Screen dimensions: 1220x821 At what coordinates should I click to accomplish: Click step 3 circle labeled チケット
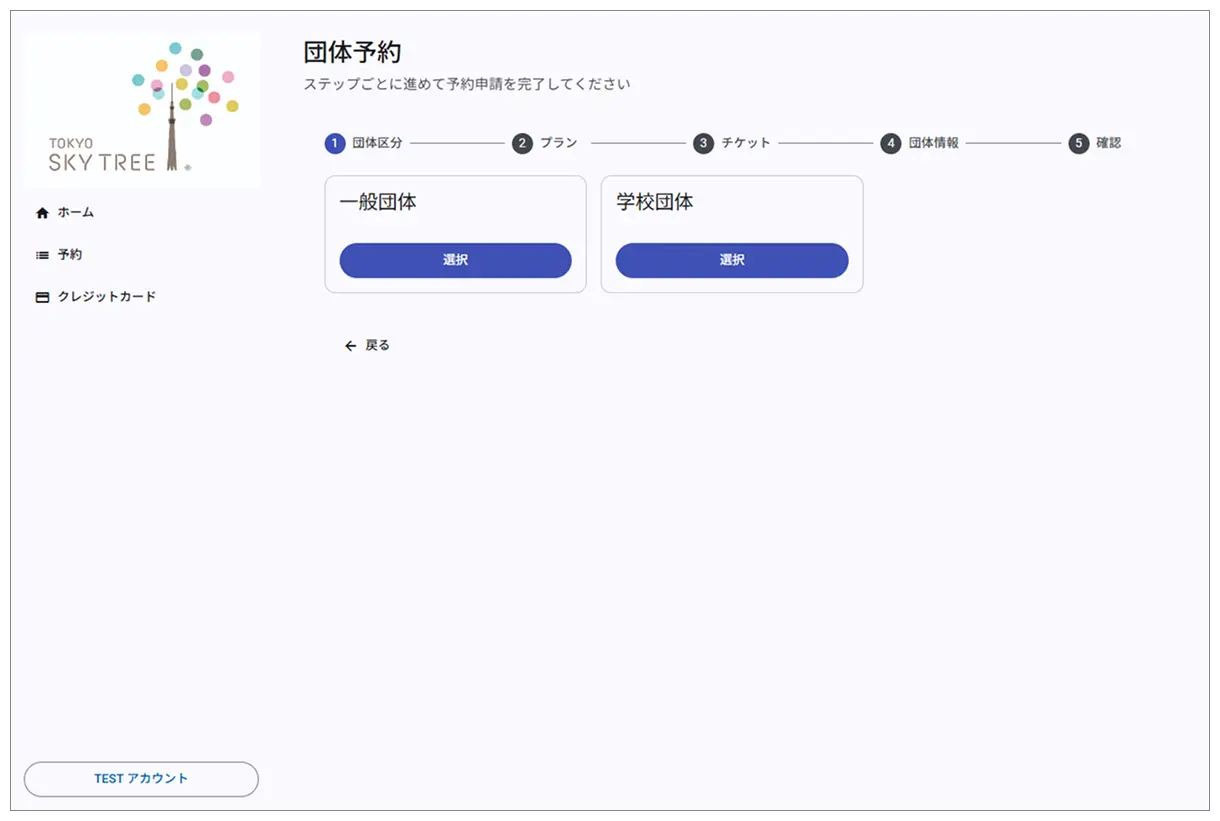(x=703, y=143)
